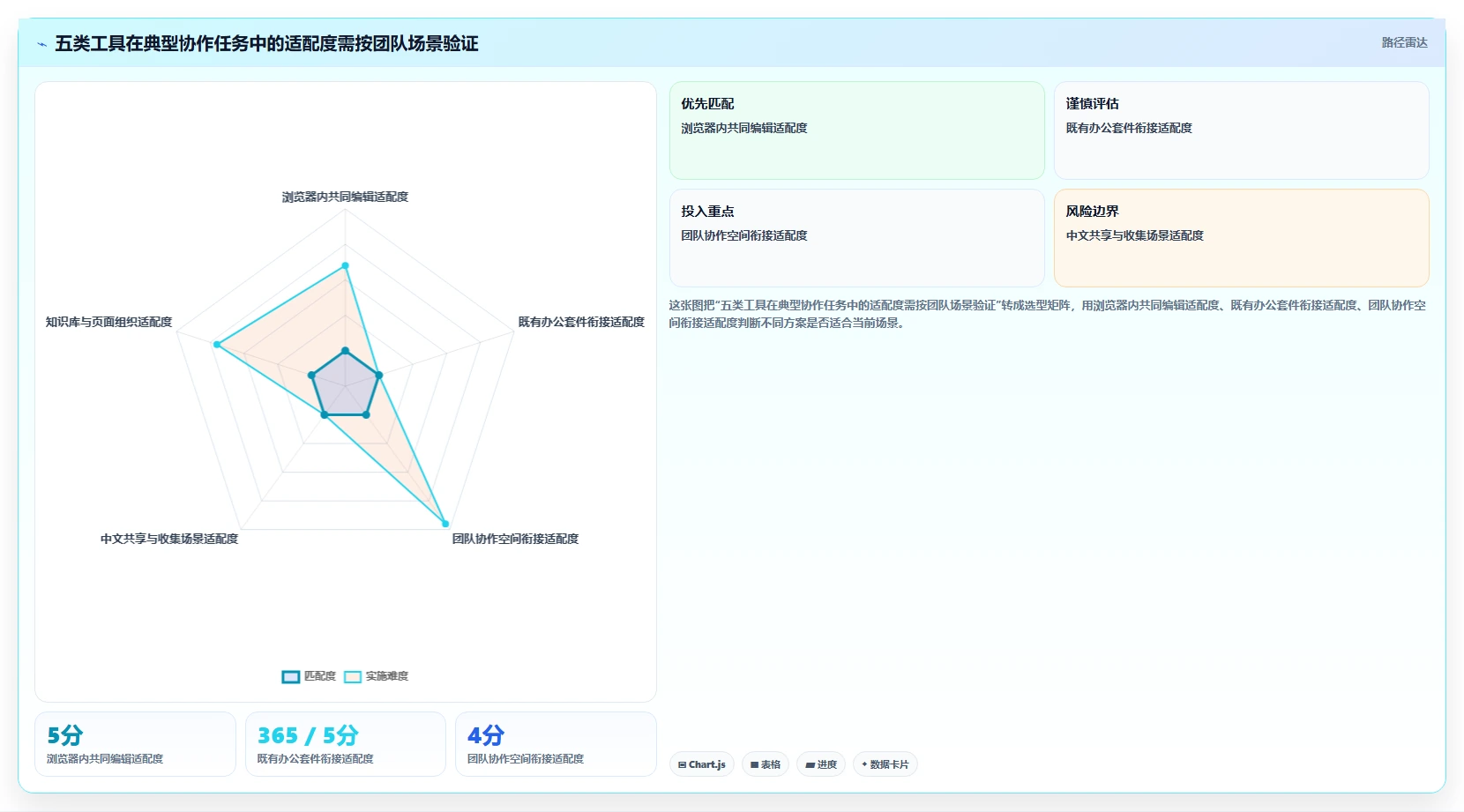Toggle the 匹配度 legend item

[309, 676]
